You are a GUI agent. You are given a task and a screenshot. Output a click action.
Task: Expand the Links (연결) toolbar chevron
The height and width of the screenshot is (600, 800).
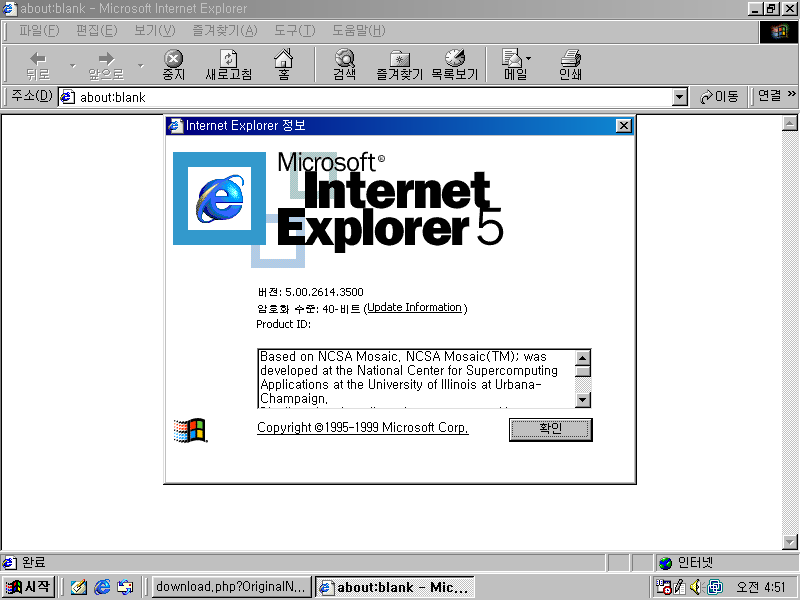pyautogui.click(x=791, y=94)
